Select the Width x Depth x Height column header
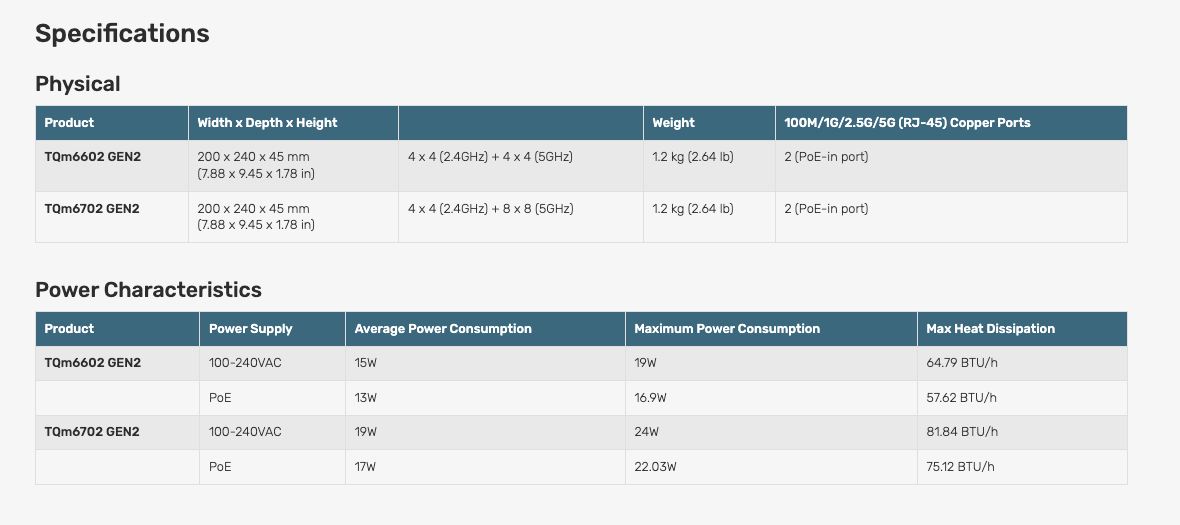This screenshot has width=1180, height=525. [x=267, y=123]
